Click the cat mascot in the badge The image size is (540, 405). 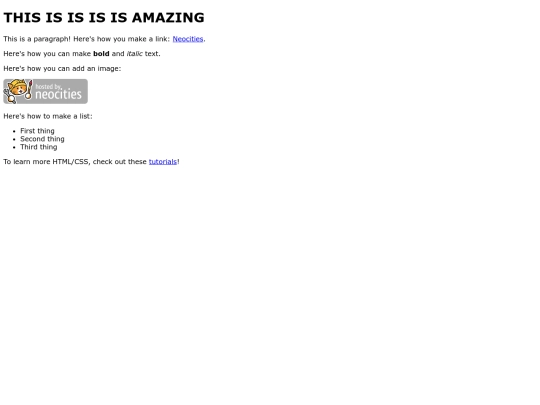tap(18, 91)
